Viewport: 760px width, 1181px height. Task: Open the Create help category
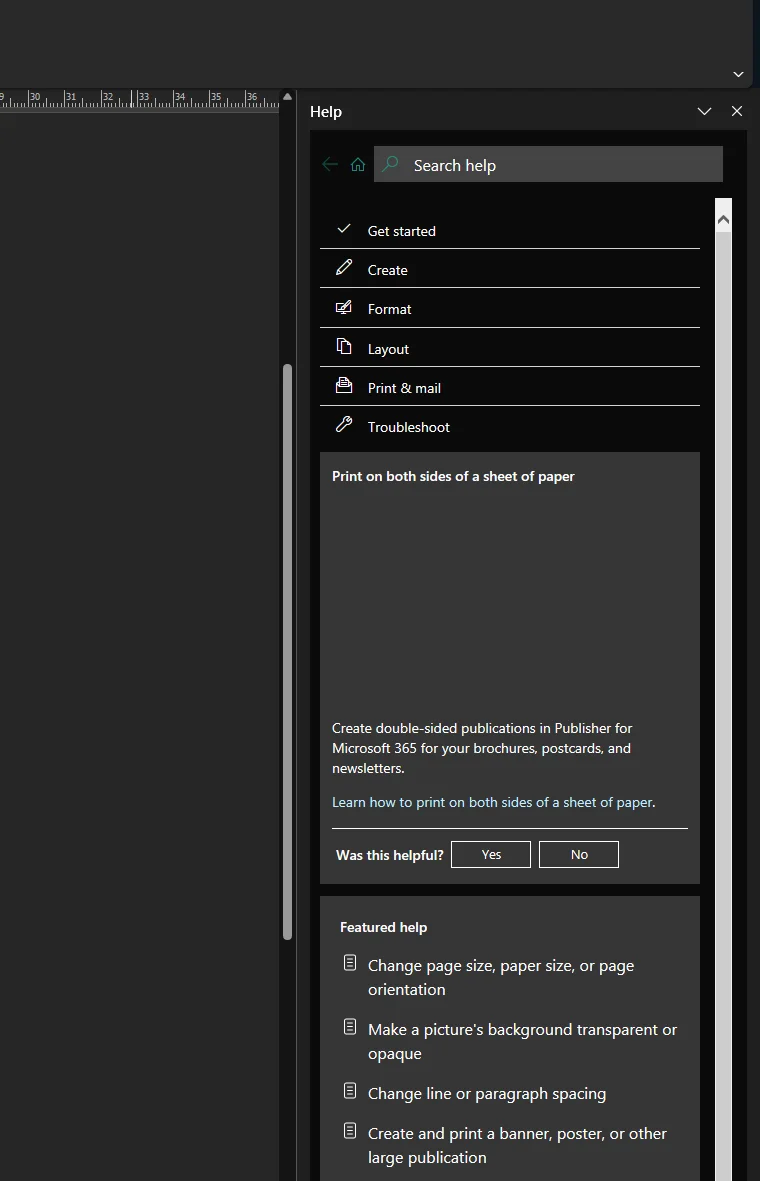click(510, 269)
